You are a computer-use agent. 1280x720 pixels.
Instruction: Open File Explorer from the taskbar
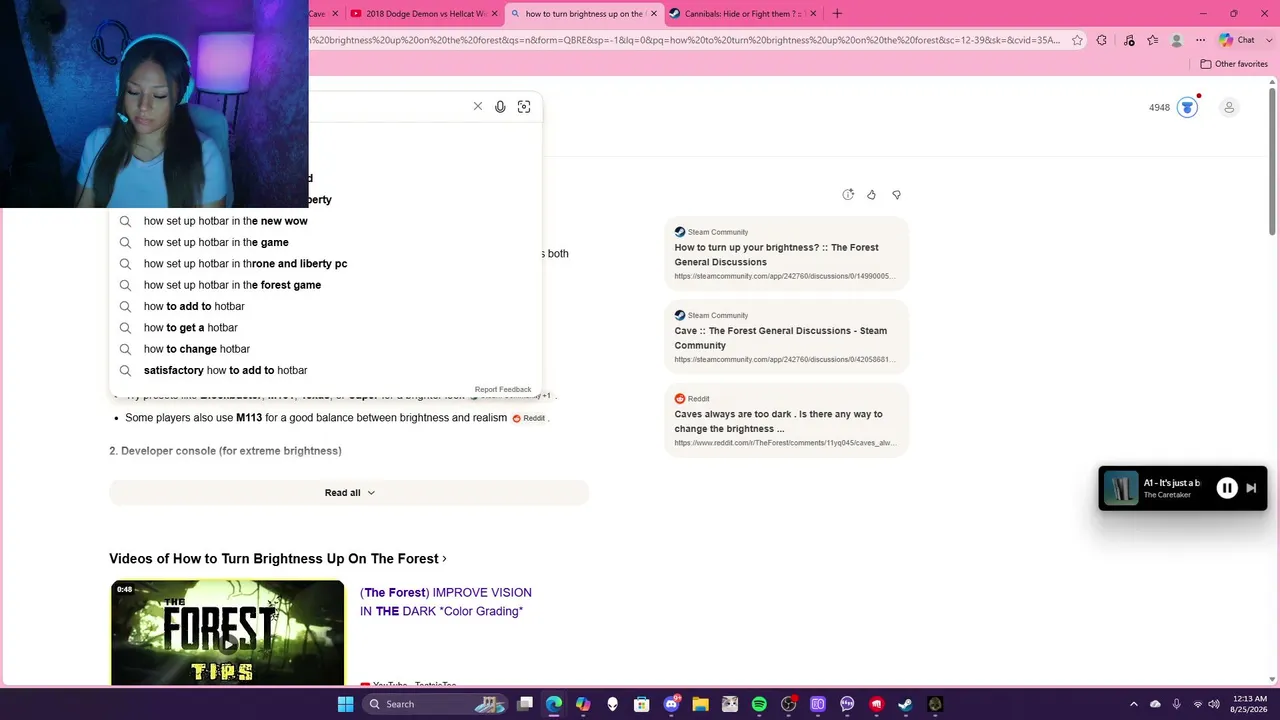pyautogui.click(x=700, y=704)
